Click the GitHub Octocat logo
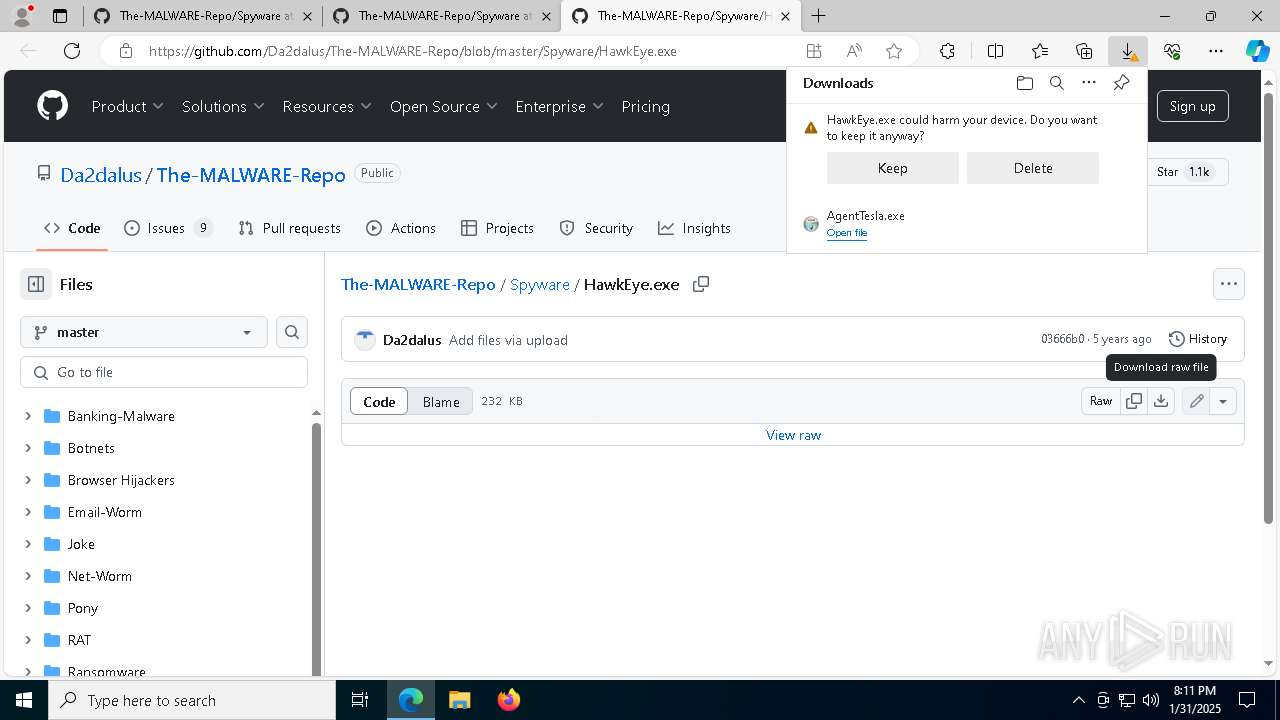Viewport: 1280px width, 720px height. click(52, 106)
